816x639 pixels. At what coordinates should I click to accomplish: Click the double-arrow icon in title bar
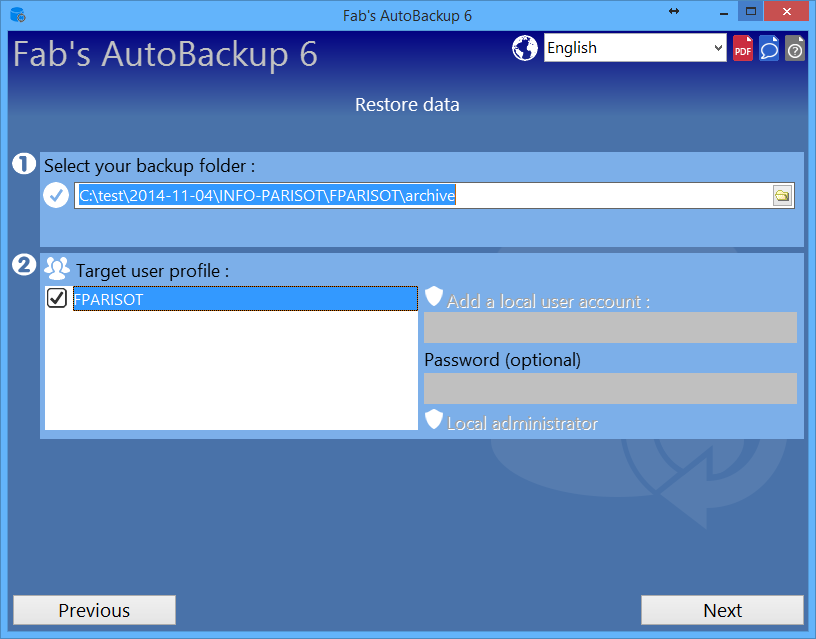coord(674,11)
